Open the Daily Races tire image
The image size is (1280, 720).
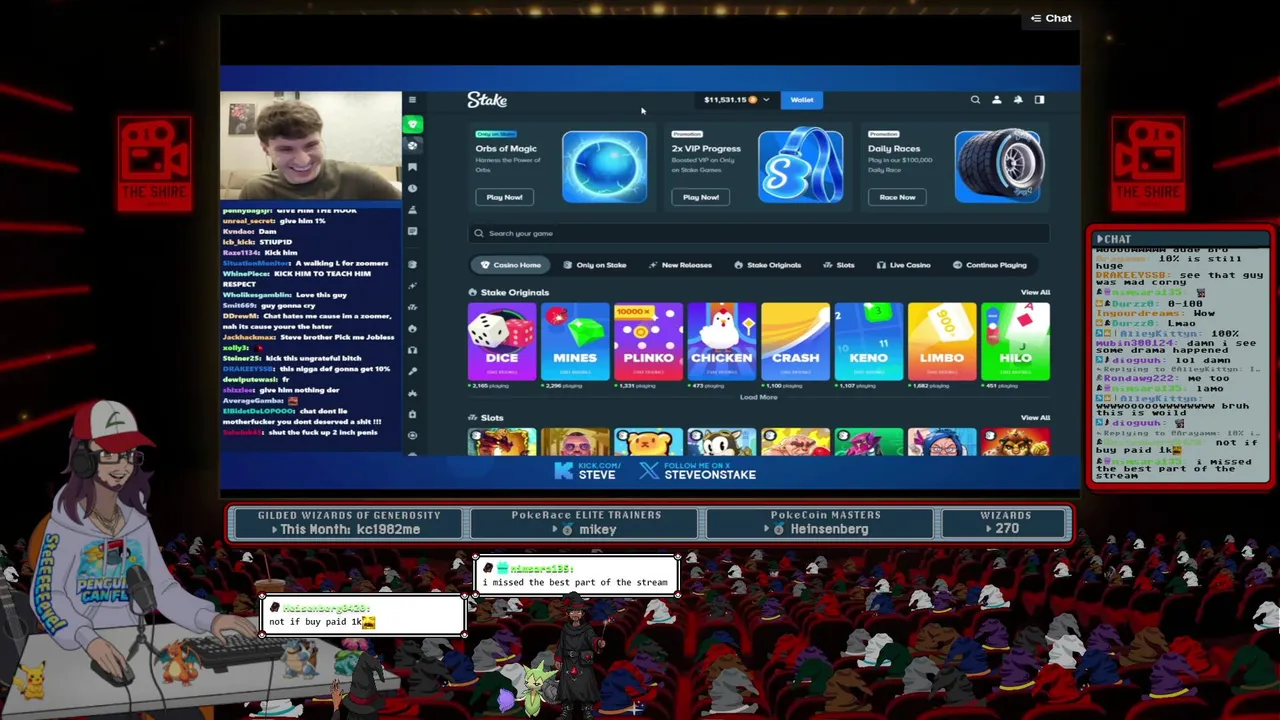tap(997, 166)
